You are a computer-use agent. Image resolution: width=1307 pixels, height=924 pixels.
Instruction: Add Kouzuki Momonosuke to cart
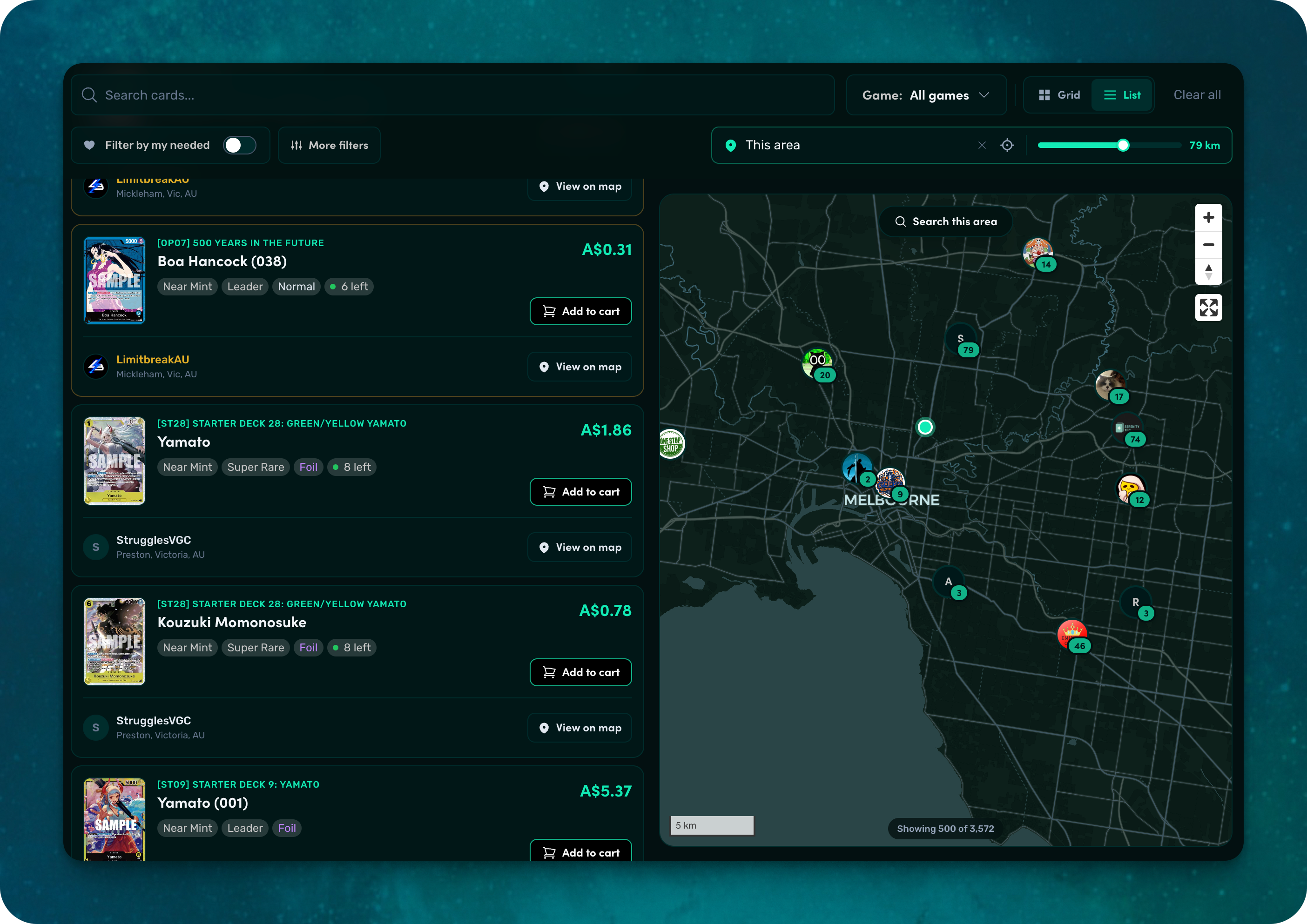(x=580, y=672)
